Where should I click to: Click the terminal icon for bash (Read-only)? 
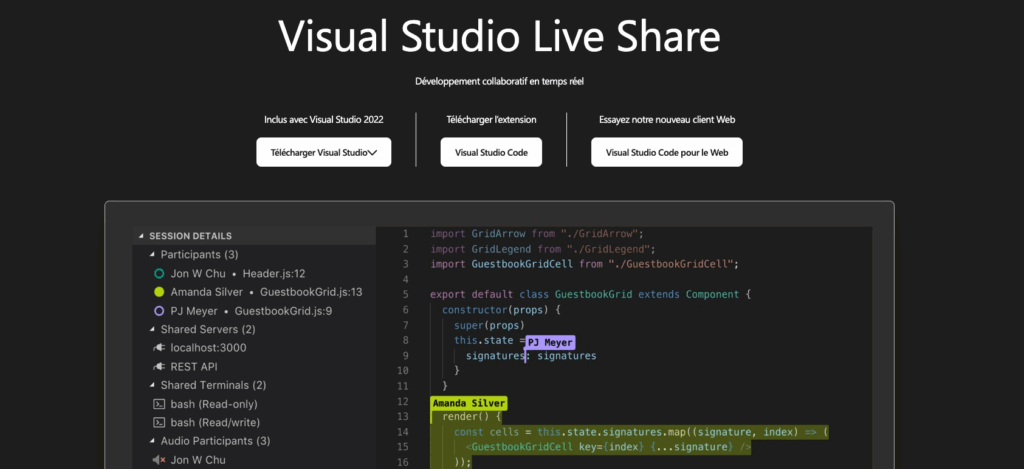tap(159, 404)
